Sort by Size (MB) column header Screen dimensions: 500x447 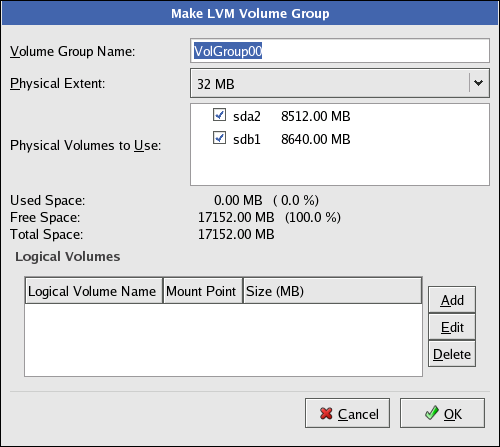[x=333, y=291]
